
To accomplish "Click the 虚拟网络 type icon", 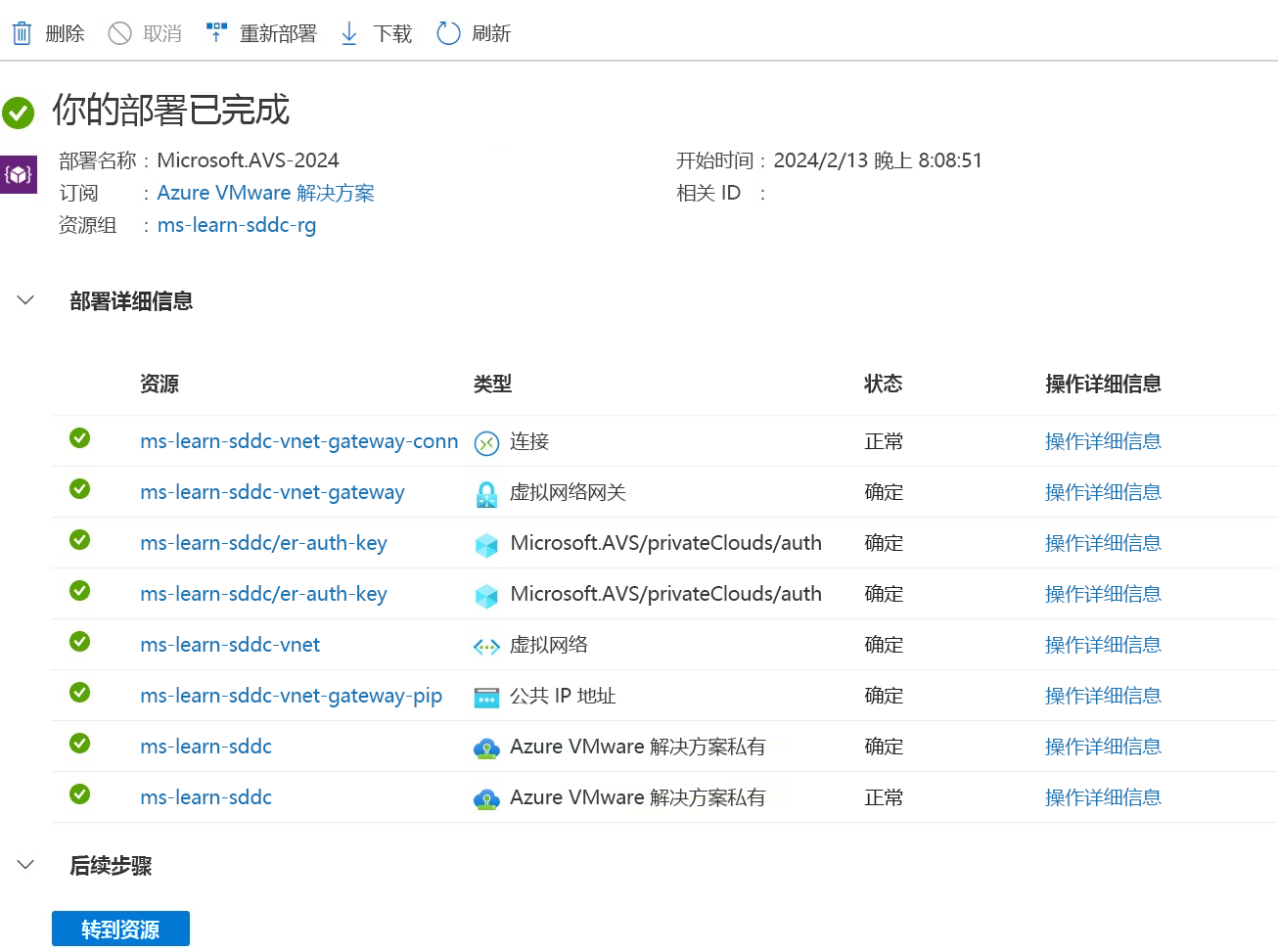I will click(x=486, y=647).
